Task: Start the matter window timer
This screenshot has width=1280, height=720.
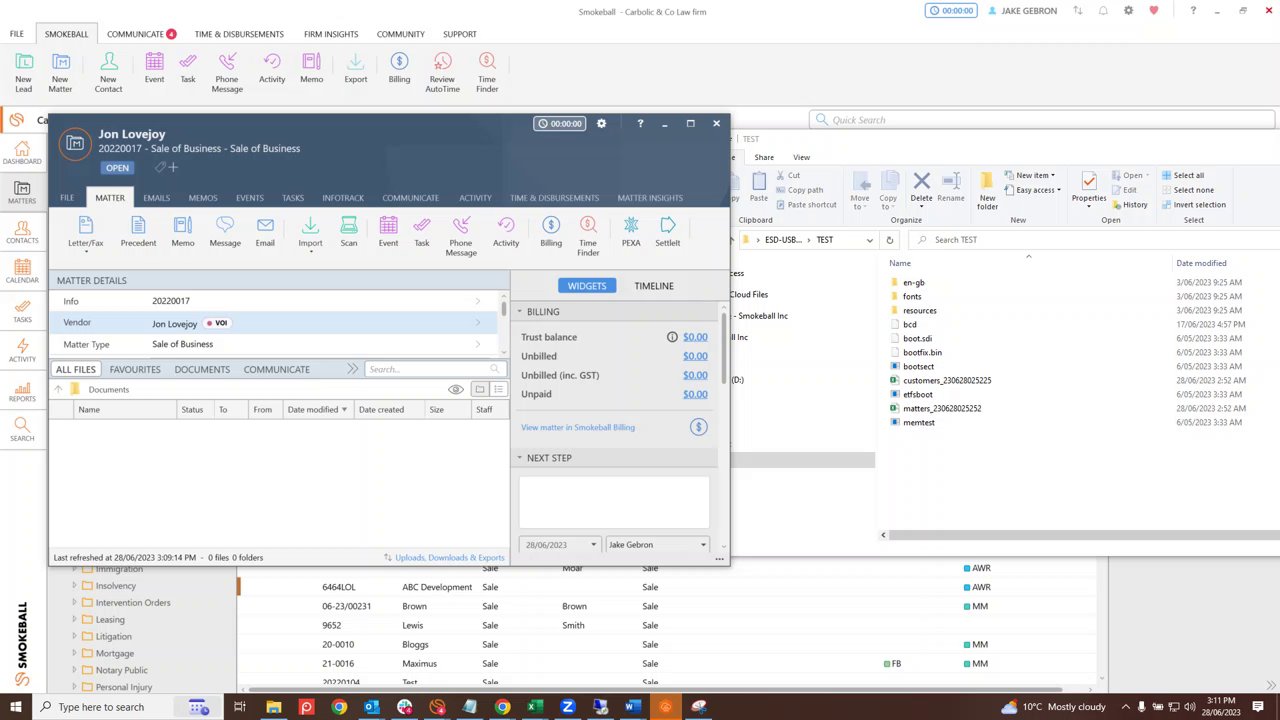Action: (559, 124)
